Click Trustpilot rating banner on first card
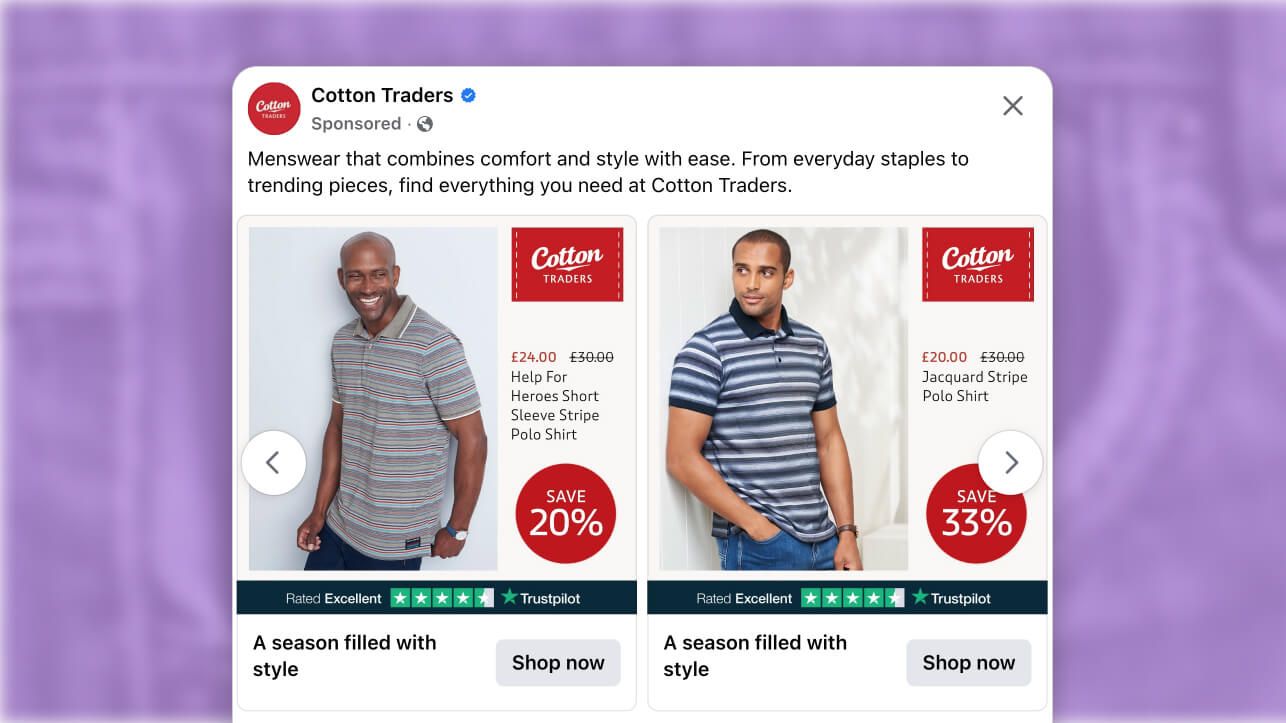 coord(436,598)
